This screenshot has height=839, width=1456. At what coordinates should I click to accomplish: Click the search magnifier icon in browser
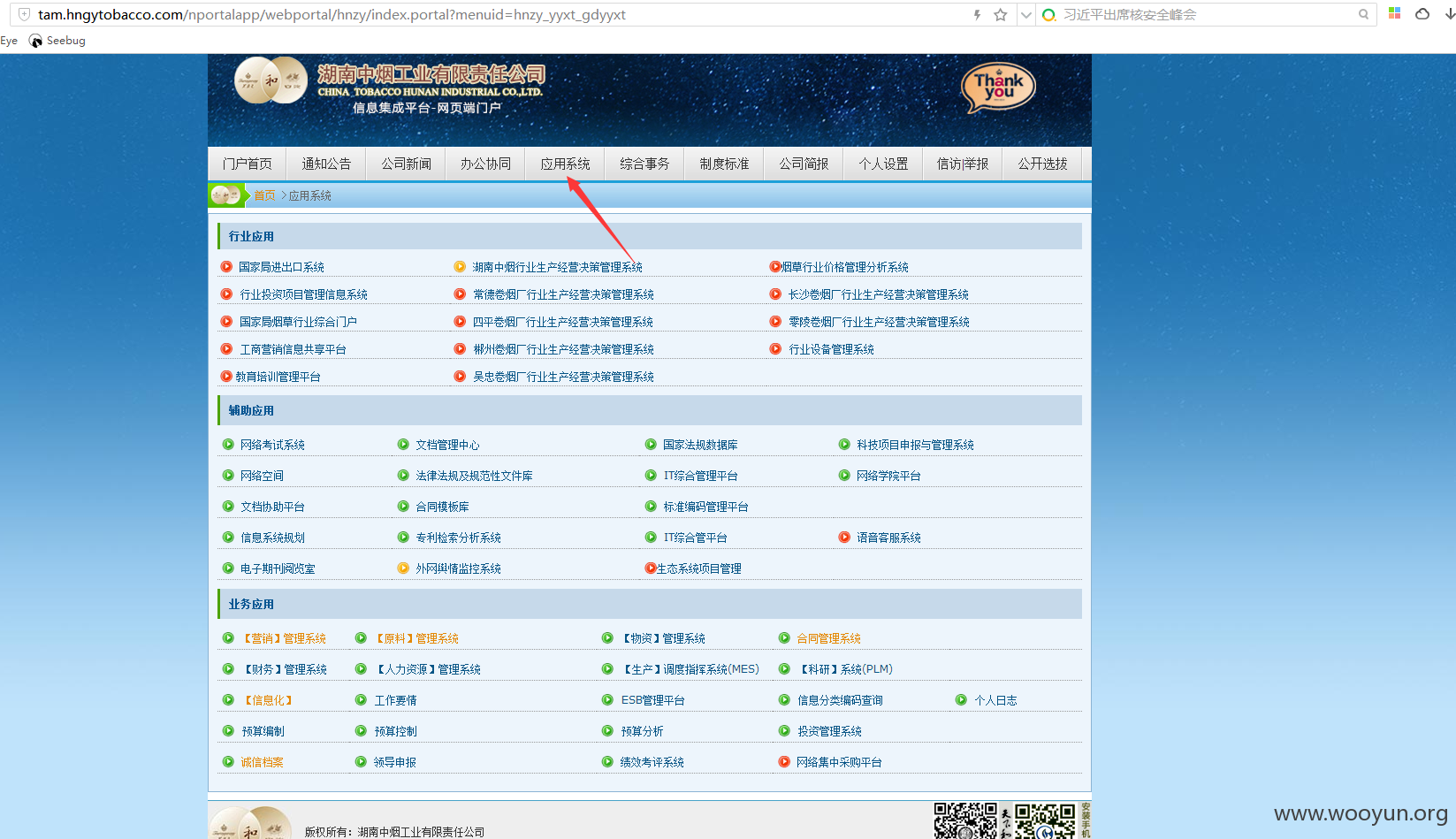(1364, 15)
